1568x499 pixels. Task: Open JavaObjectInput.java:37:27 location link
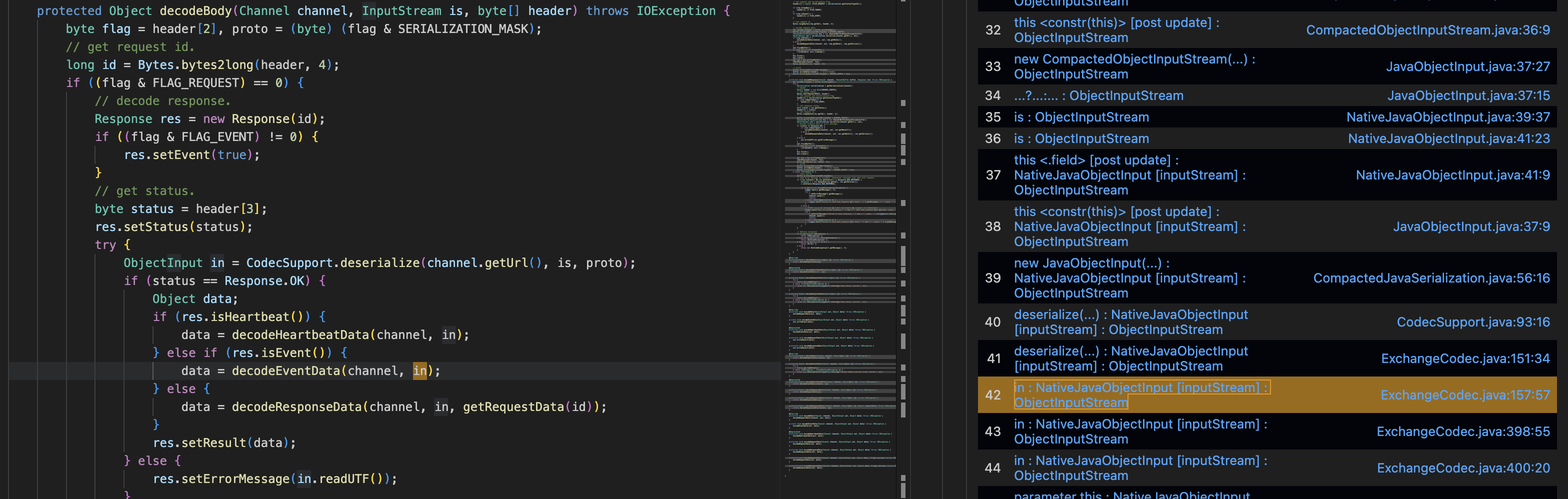point(1467,66)
